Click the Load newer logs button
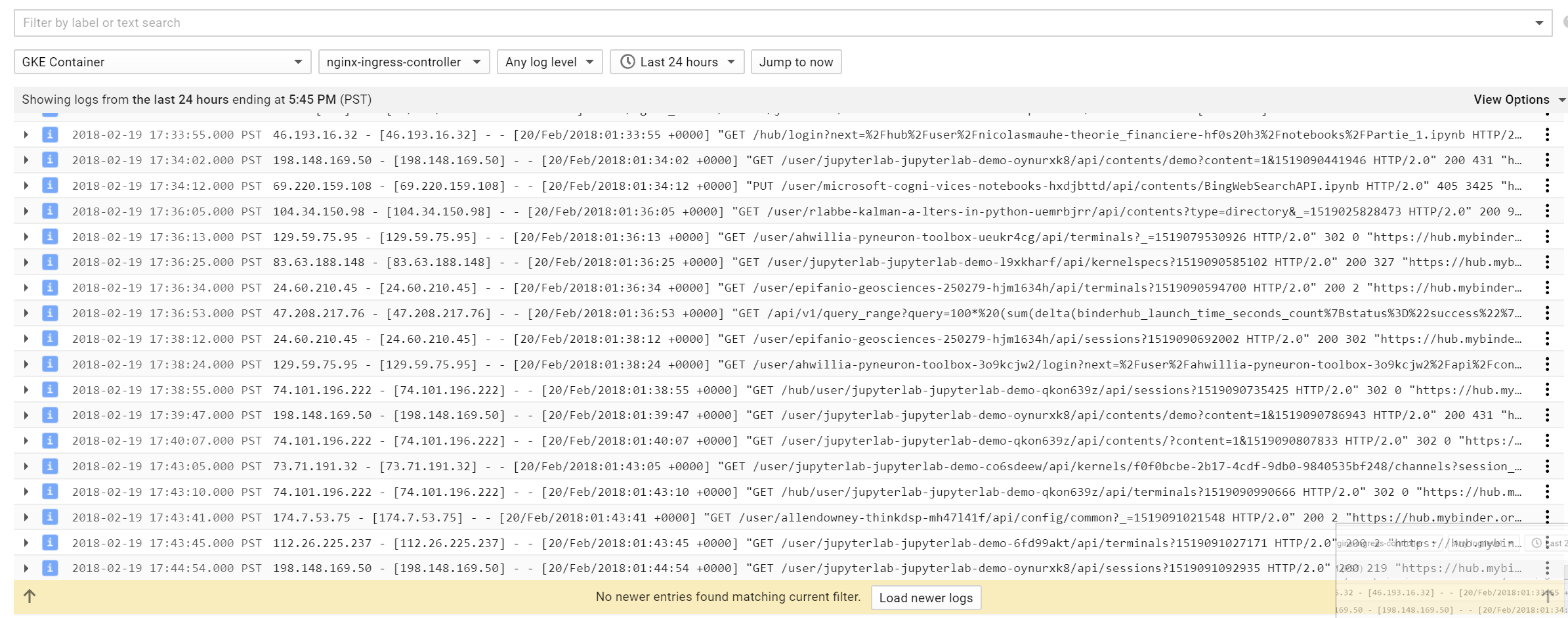 point(925,597)
